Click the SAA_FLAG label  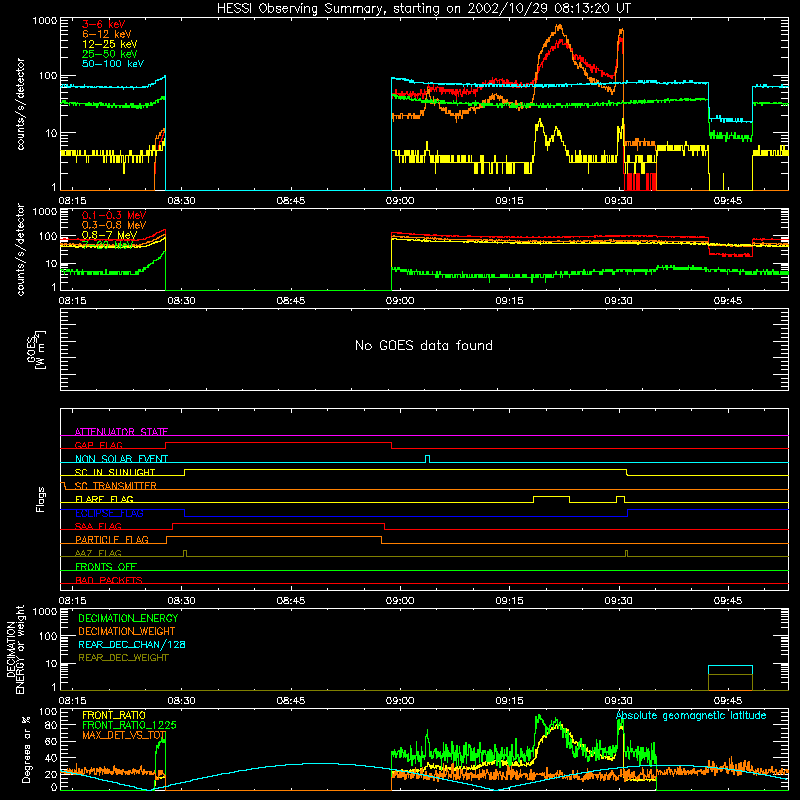point(98,526)
